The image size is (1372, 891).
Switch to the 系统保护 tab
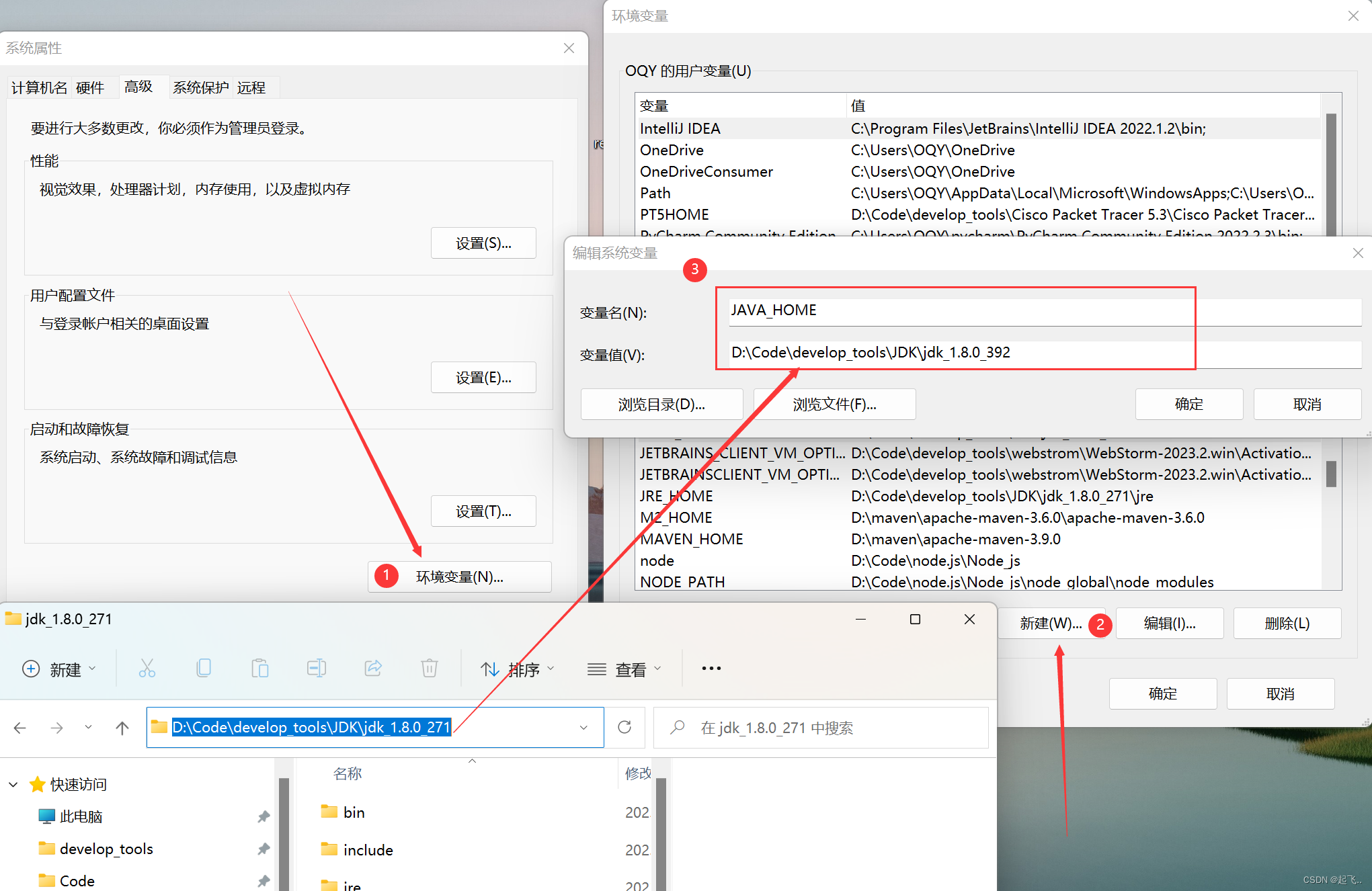[200, 87]
